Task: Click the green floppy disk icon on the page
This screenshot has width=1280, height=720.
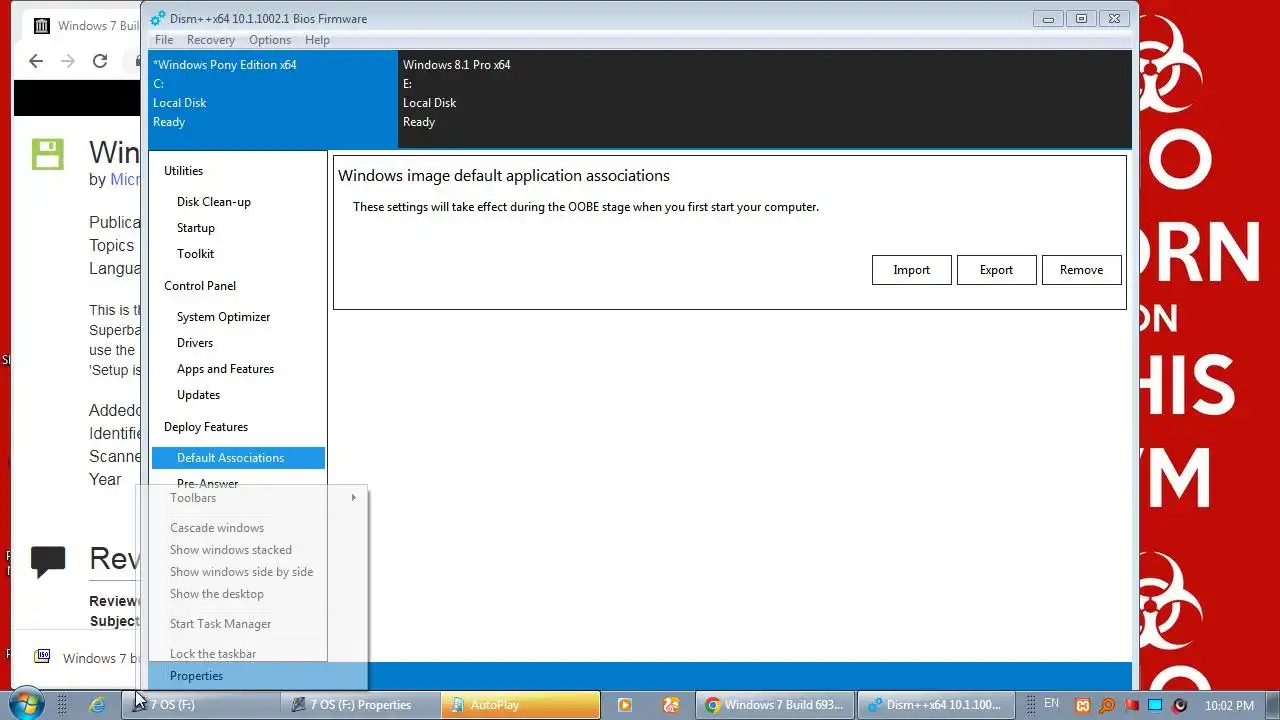Action: pyautogui.click(x=47, y=154)
